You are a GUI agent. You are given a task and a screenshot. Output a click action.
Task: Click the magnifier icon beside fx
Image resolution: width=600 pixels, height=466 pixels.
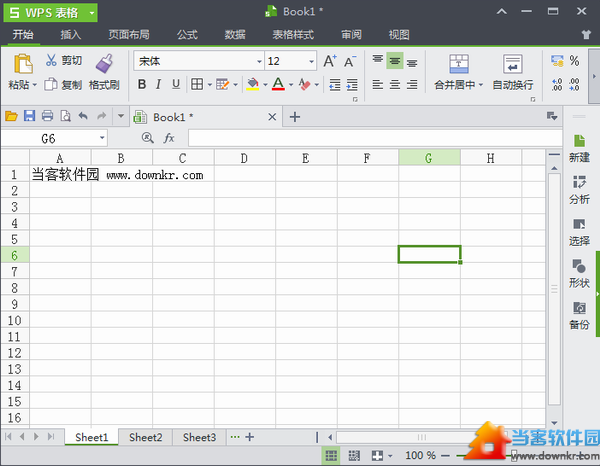[148, 138]
